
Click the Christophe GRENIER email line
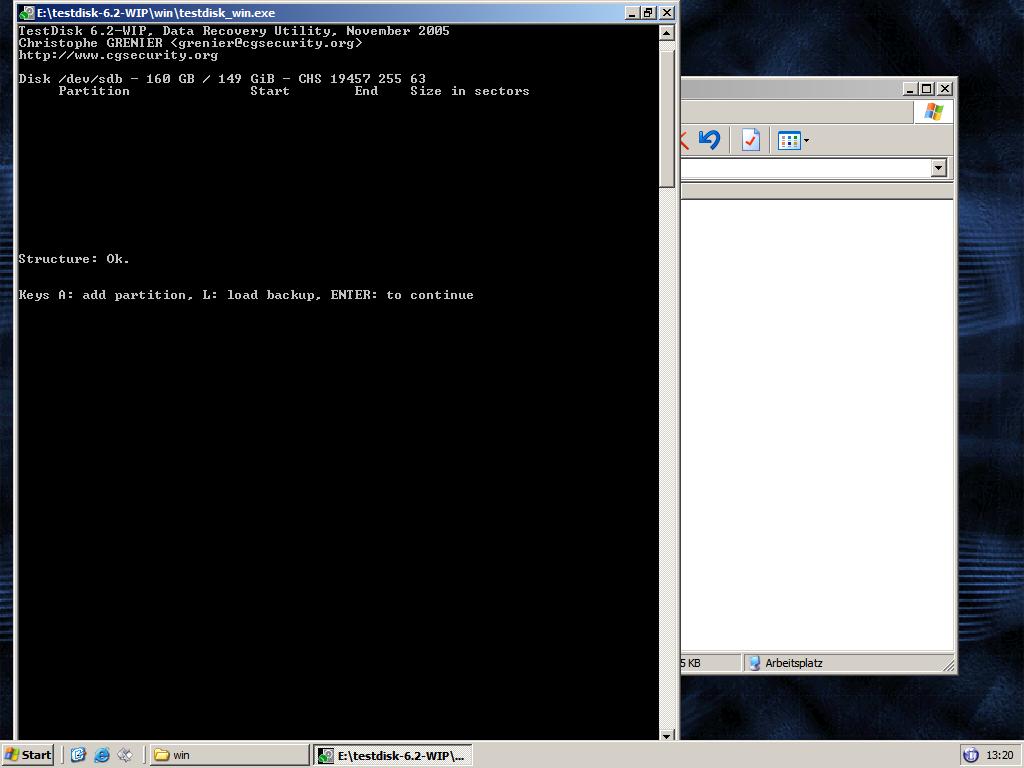tap(190, 43)
